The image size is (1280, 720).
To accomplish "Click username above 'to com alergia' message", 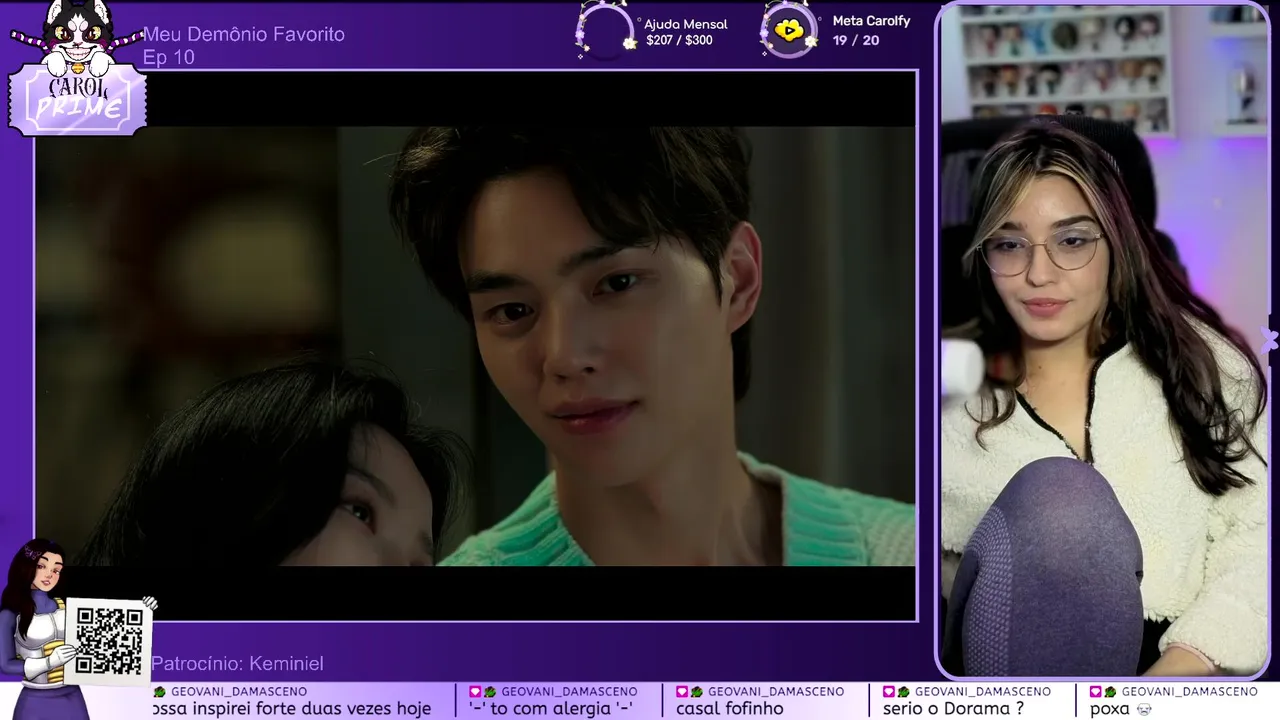I will [x=569, y=692].
